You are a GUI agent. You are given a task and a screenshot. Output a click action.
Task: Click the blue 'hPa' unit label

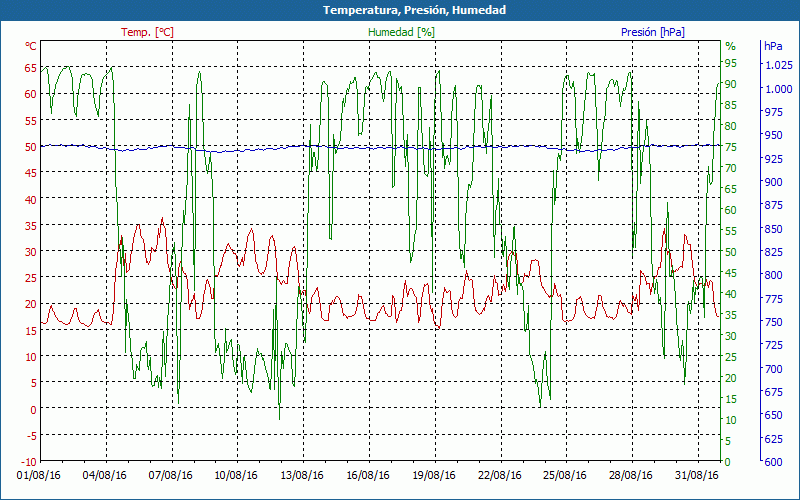pos(773,46)
